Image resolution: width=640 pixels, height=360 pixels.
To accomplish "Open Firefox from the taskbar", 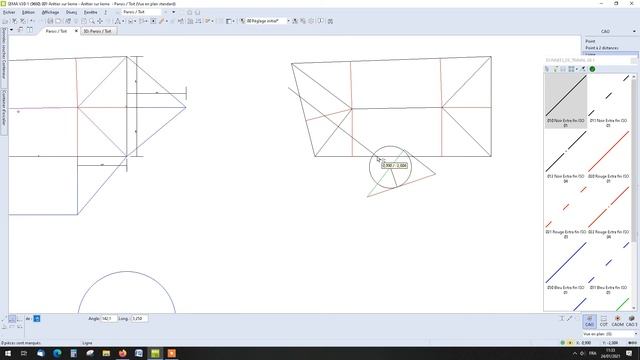I will [122, 353].
